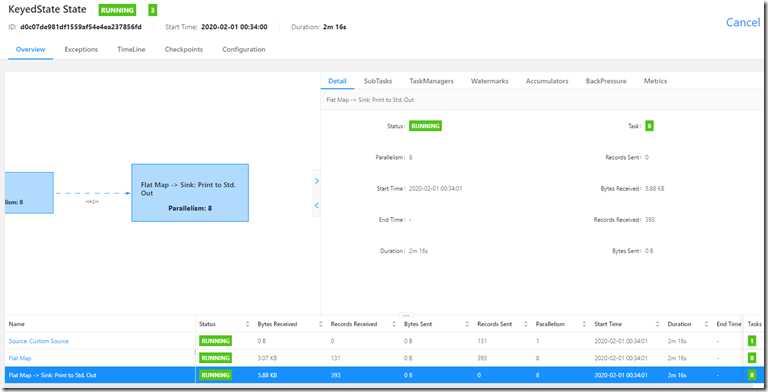Click Records Sent 131 in Source row
The height and width of the screenshot is (392, 768).
click(x=482, y=341)
